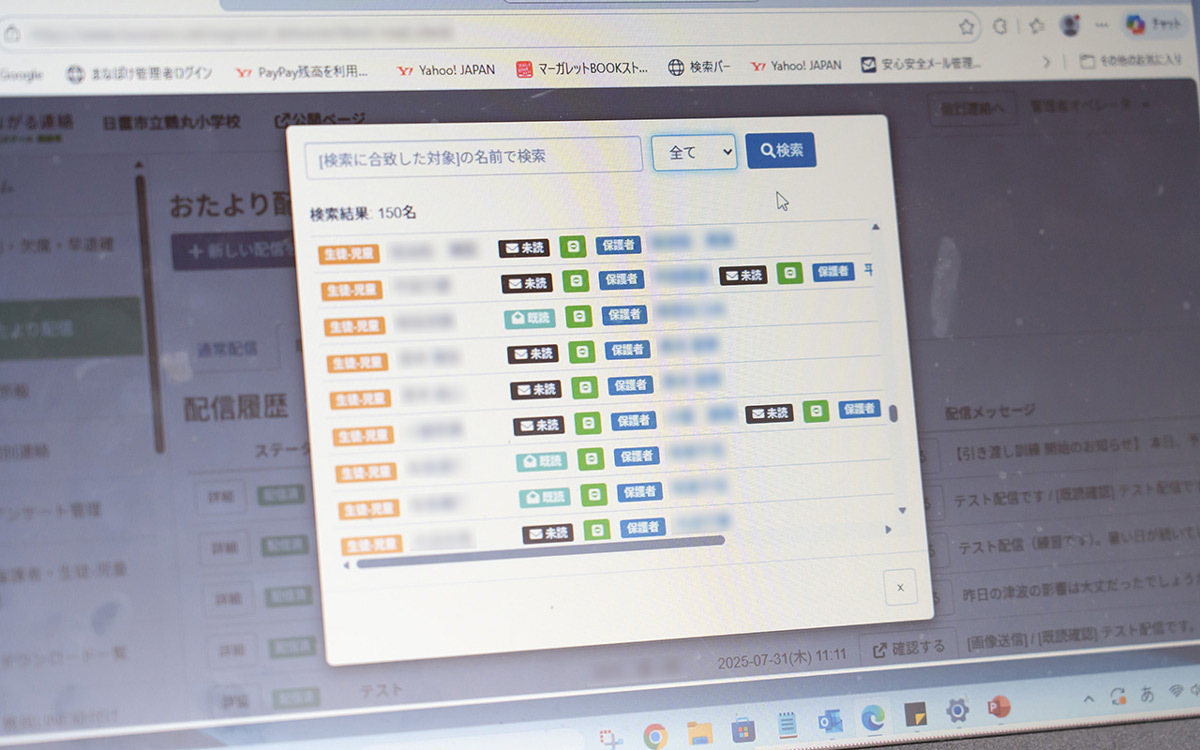Image resolution: width=1200 pixels, height=750 pixels.
Task: Open the 公開ページ link in the header
Action: 320,121
